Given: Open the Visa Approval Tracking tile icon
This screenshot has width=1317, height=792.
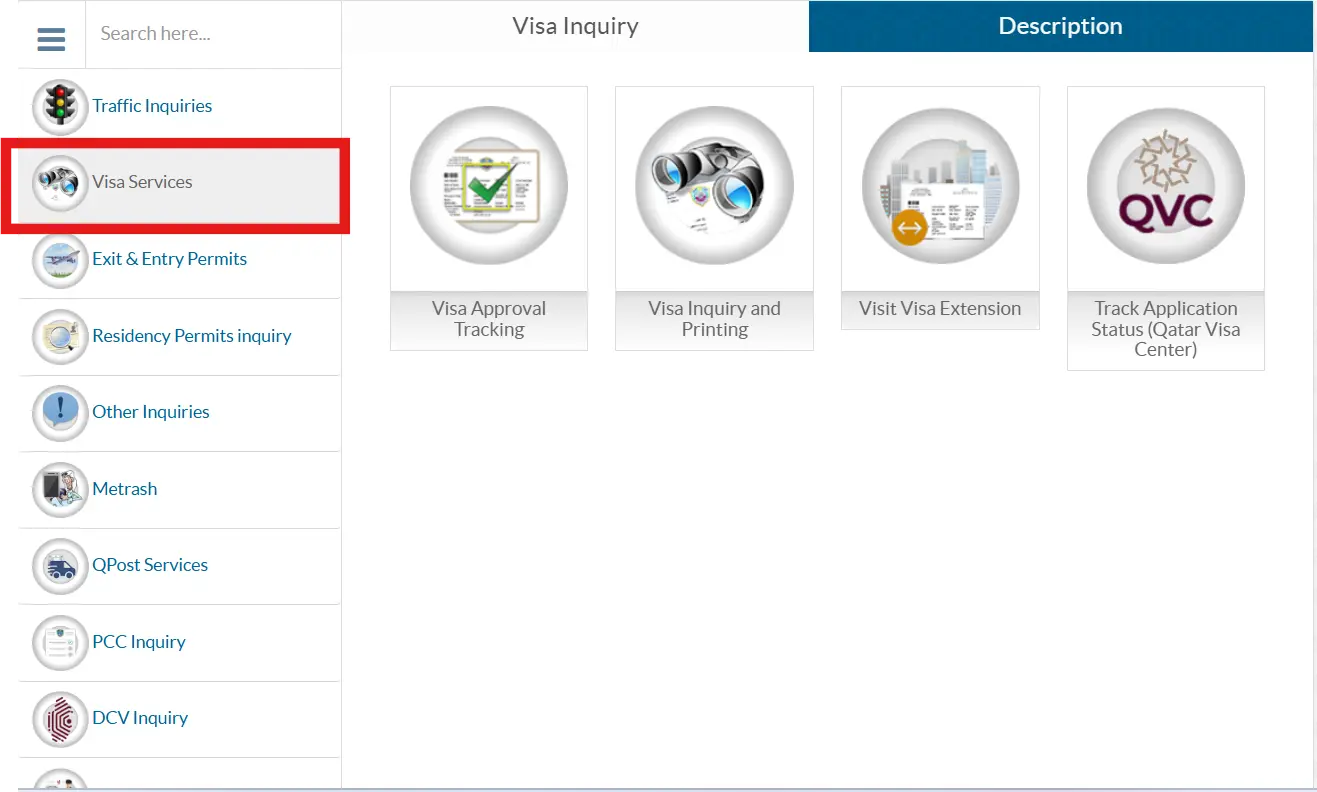Looking at the screenshot, I should coord(488,186).
